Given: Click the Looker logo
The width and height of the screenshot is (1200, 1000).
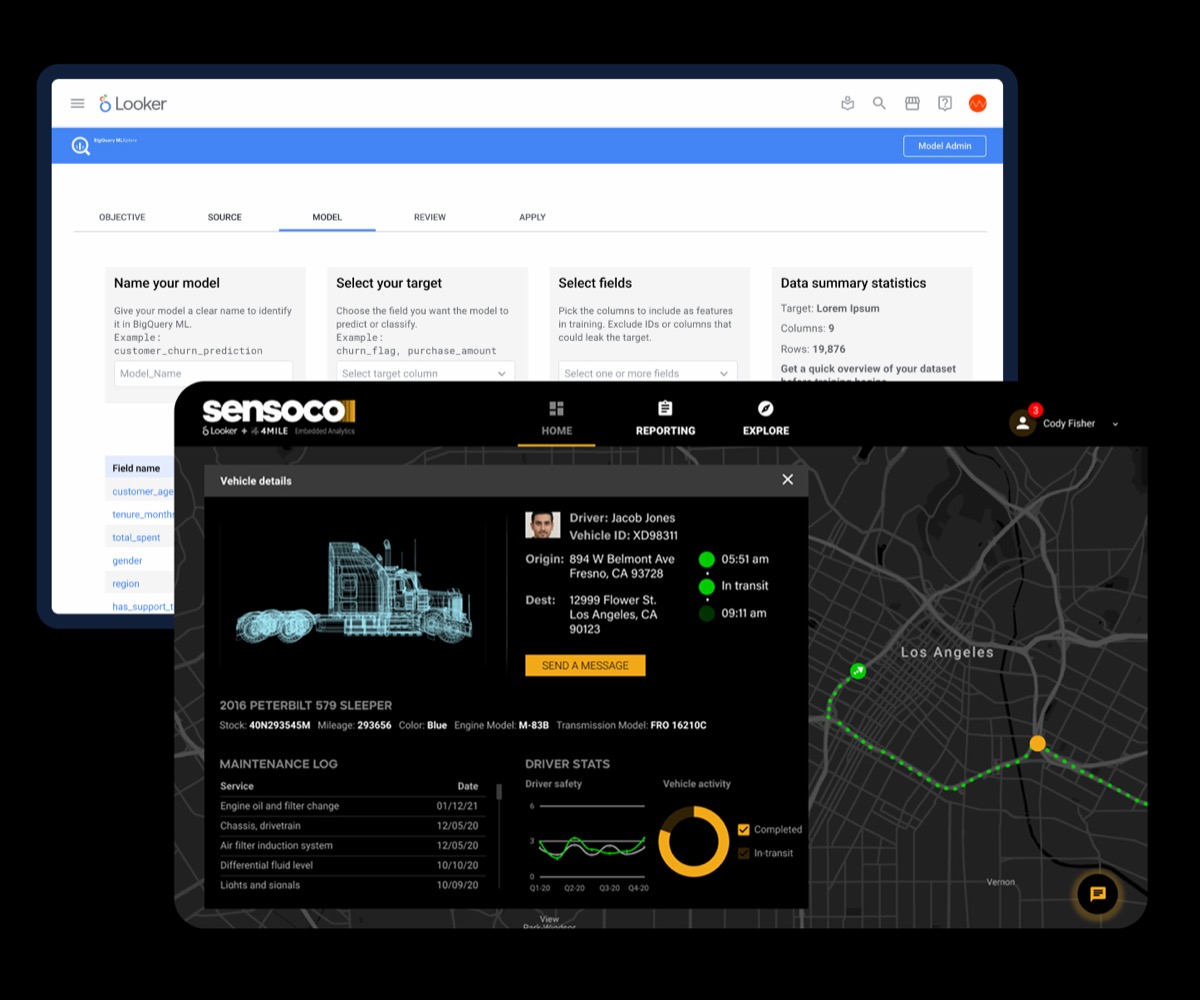Looking at the screenshot, I should click(133, 103).
